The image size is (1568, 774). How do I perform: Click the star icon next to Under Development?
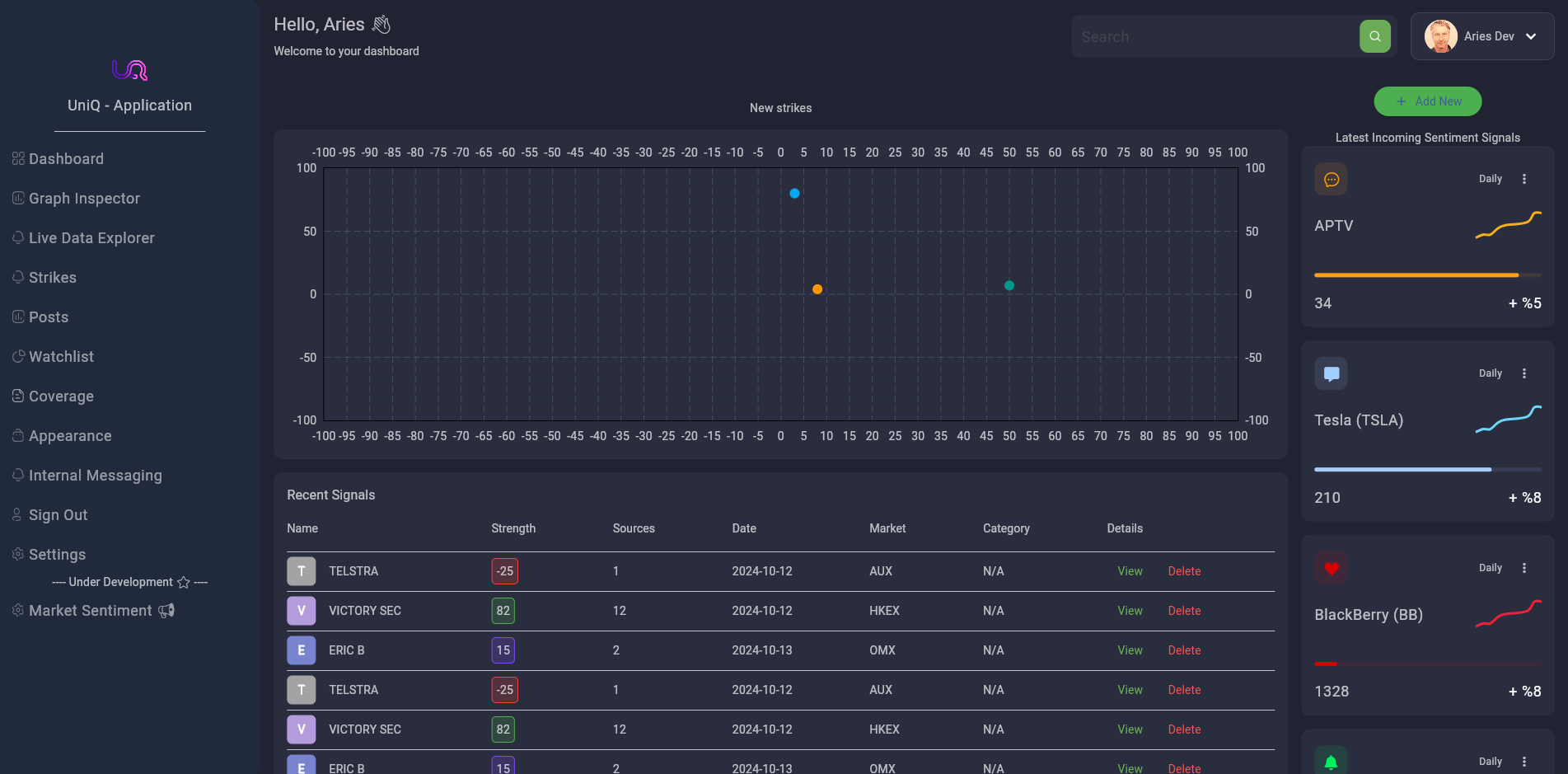(184, 583)
